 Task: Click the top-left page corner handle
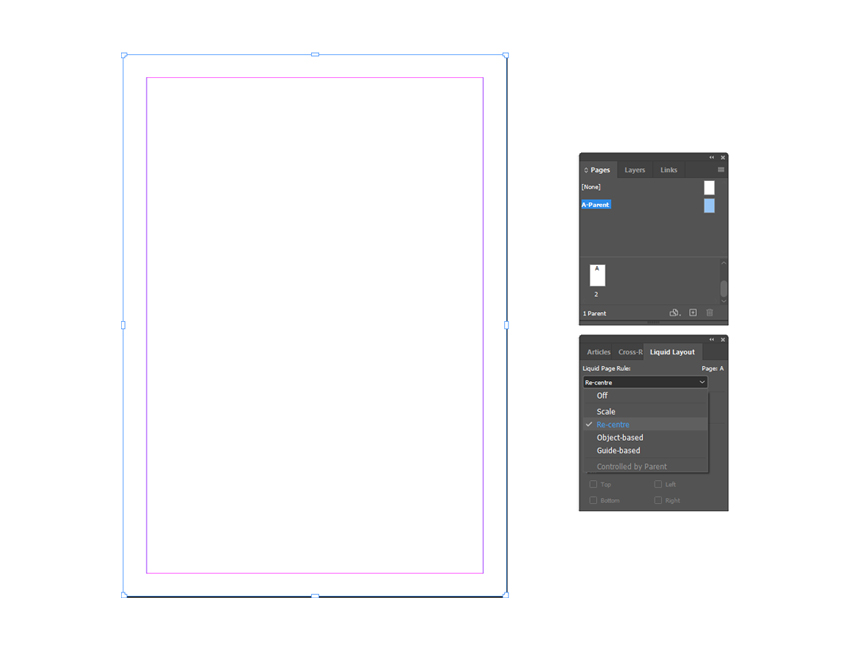point(124,55)
